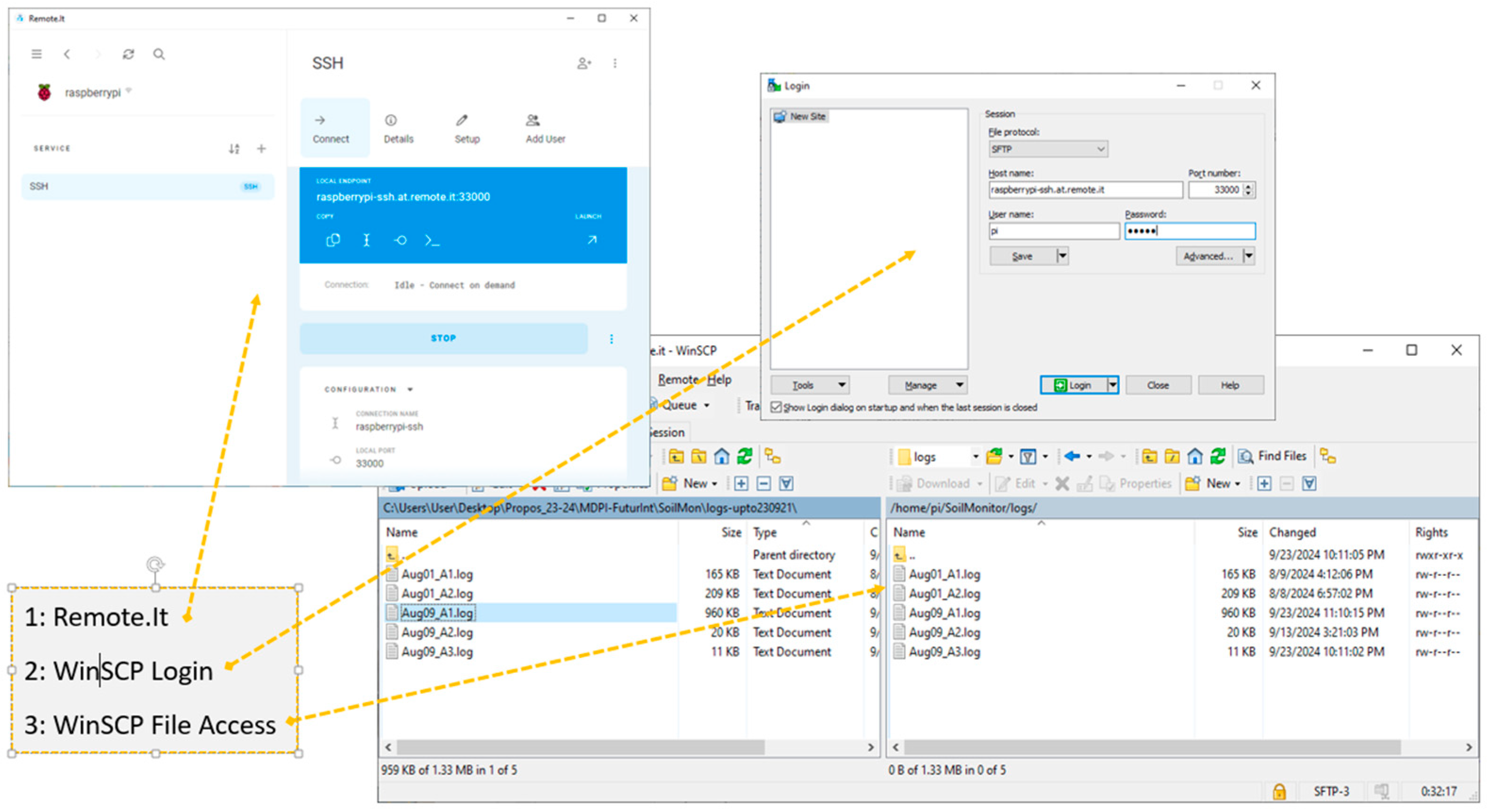The image size is (1488, 812).
Task: Increase the Port number with the spinner up arrow
Action: pos(1248,186)
